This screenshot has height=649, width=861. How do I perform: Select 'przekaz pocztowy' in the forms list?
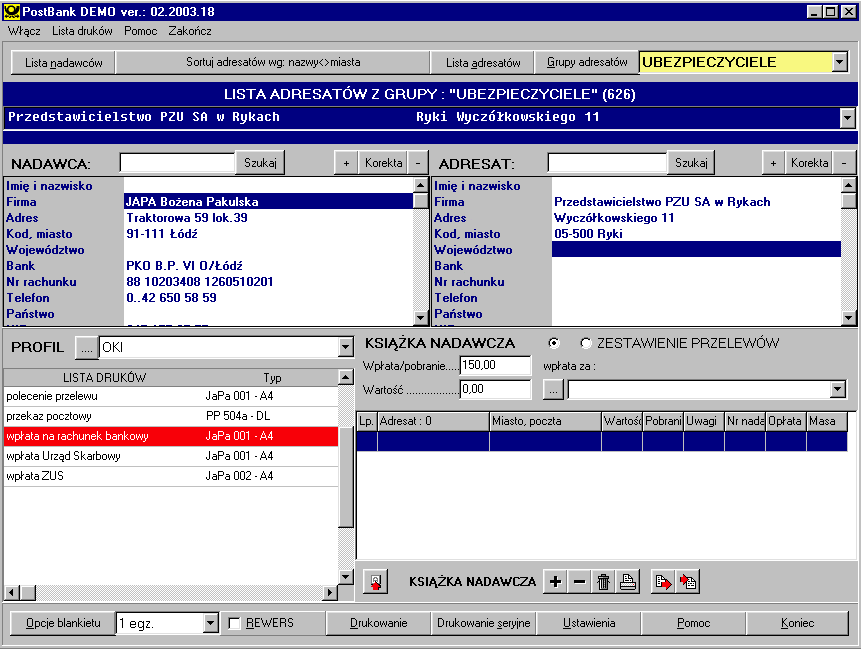pos(171,416)
